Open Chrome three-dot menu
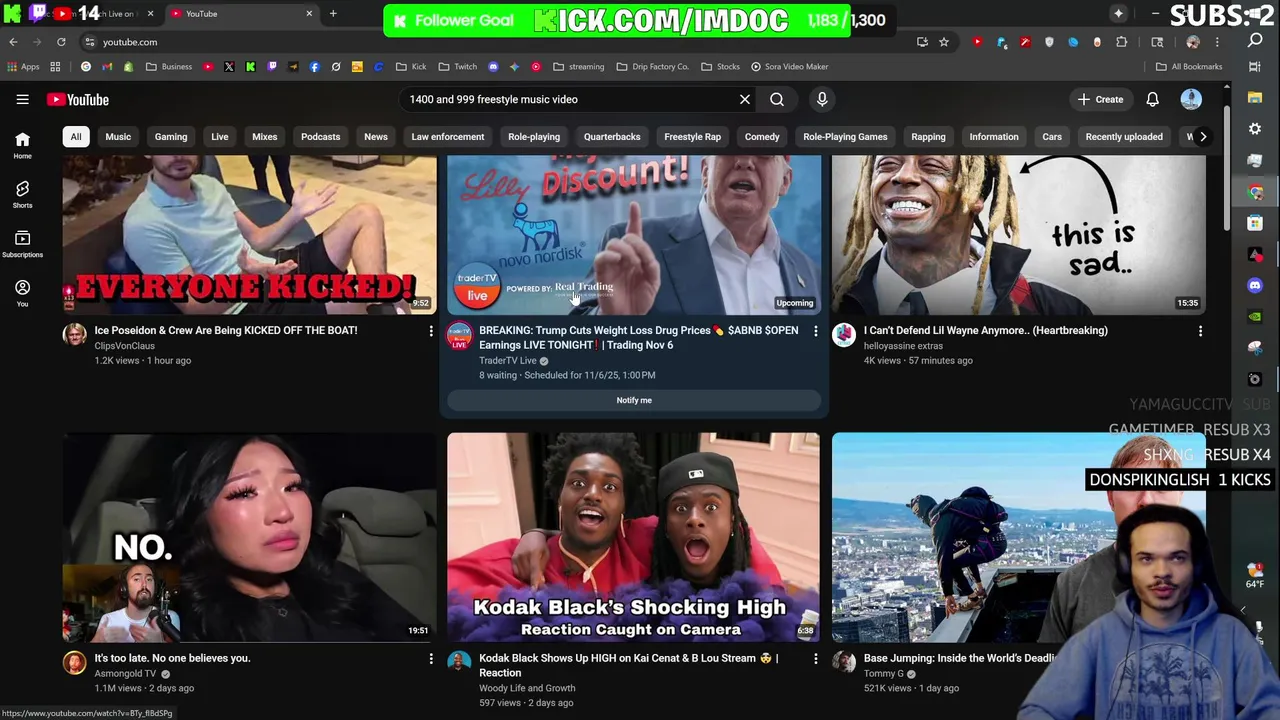The image size is (1280, 720). point(1217,42)
